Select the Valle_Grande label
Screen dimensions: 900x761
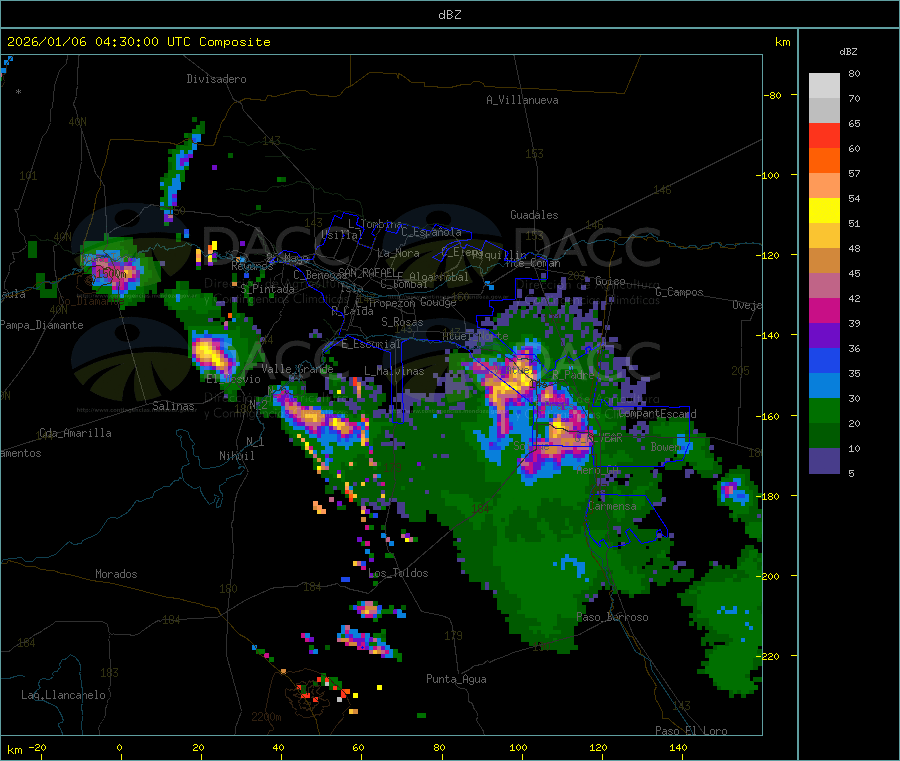pyautogui.click(x=297, y=368)
